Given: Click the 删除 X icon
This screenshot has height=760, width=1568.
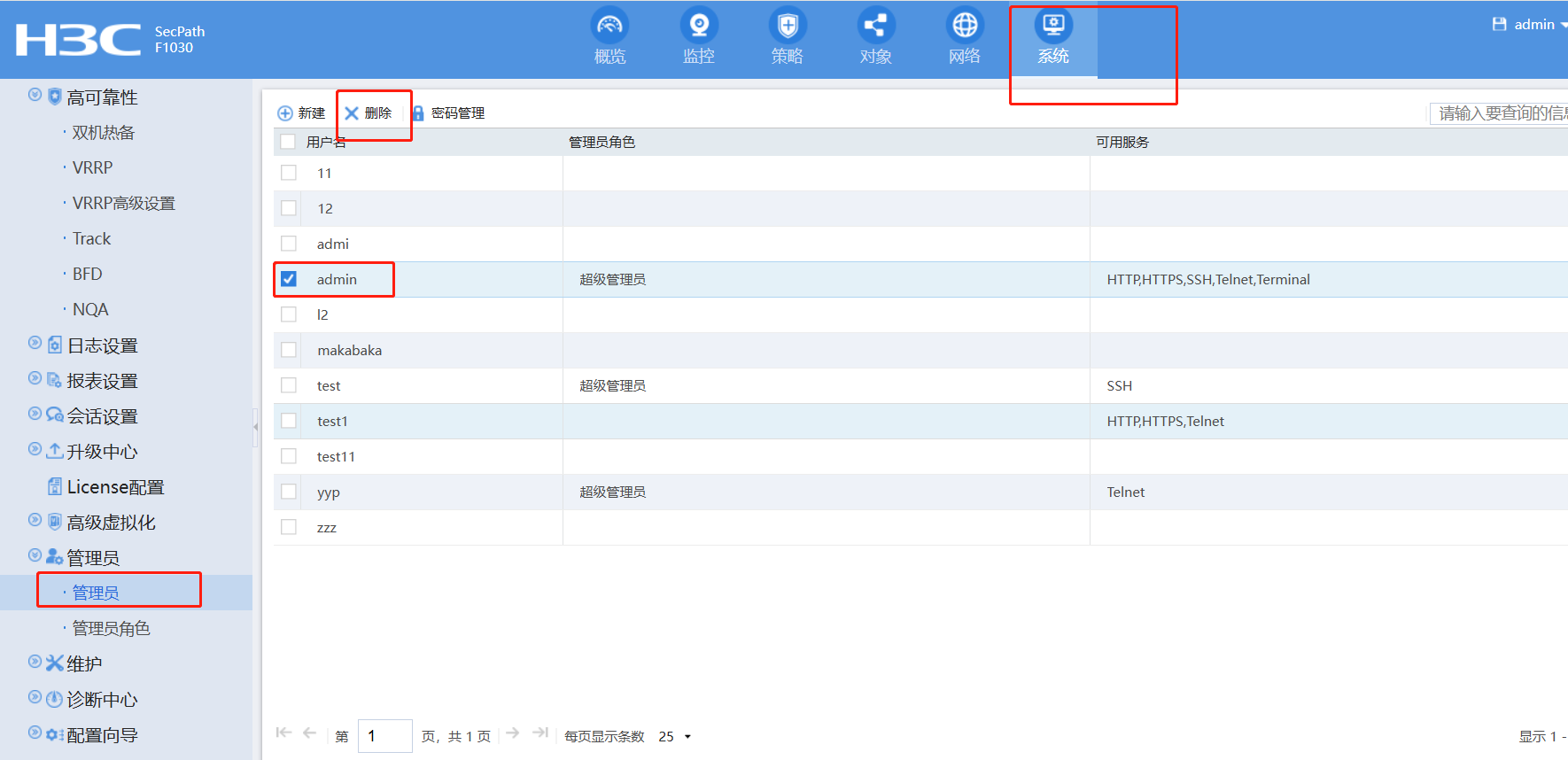Looking at the screenshot, I should tap(352, 113).
